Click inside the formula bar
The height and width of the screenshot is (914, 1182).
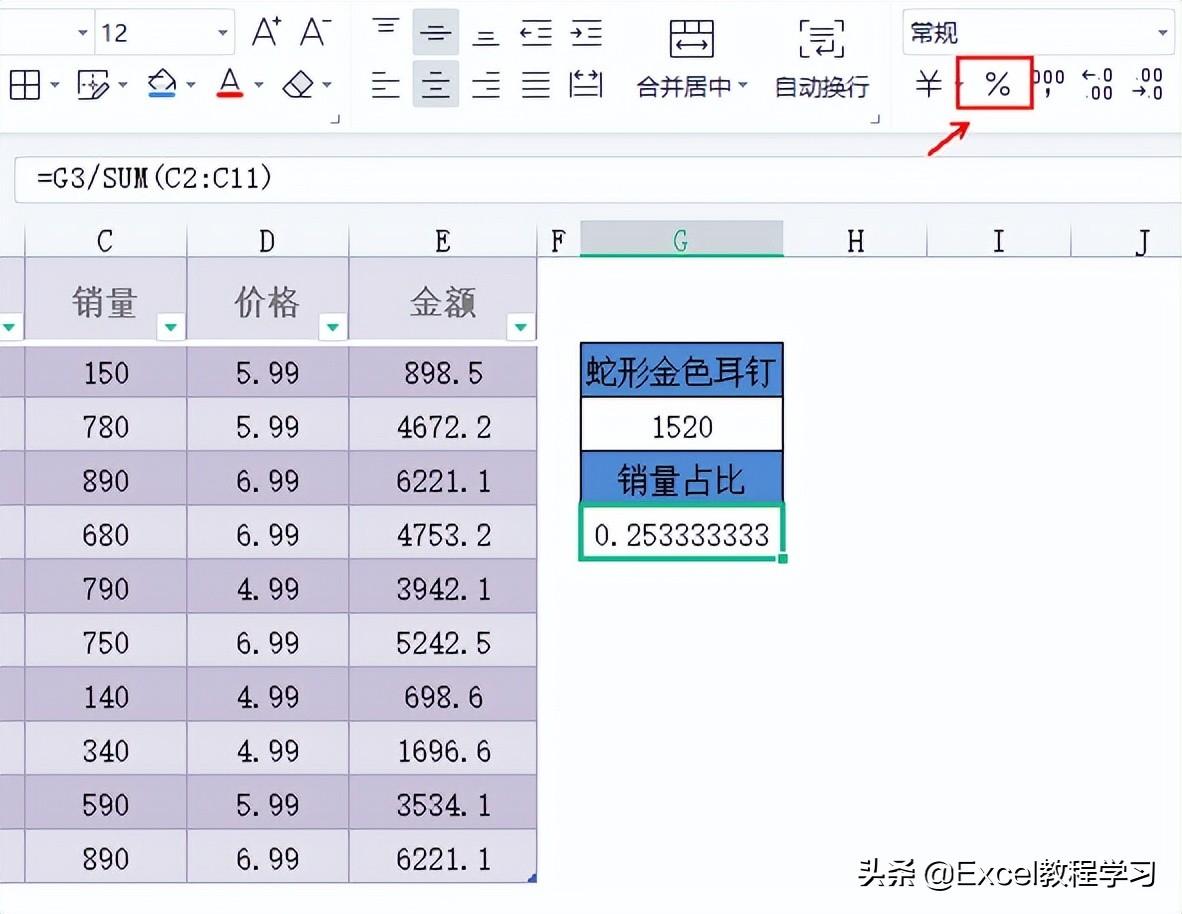click(x=600, y=179)
